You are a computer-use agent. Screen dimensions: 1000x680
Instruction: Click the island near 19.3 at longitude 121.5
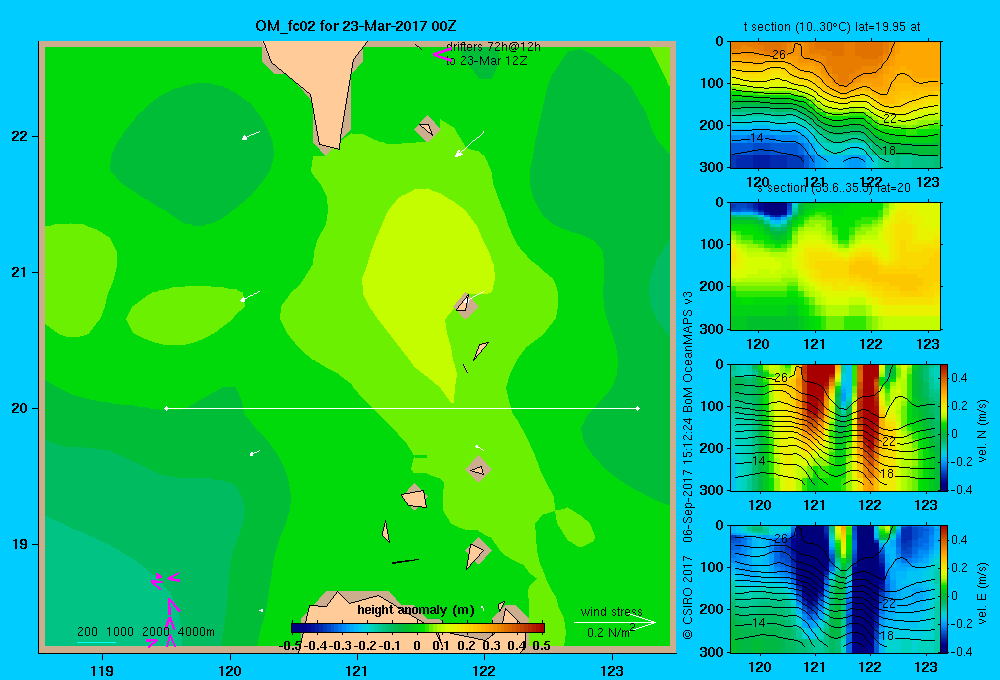415,497
